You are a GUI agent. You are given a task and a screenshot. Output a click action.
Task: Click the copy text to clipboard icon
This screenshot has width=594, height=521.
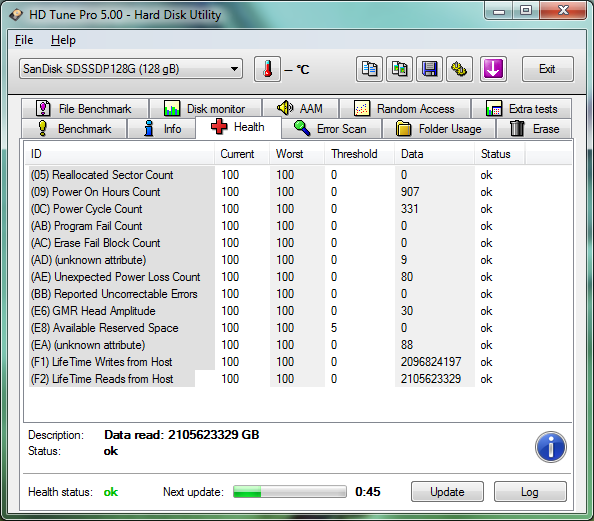369,69
